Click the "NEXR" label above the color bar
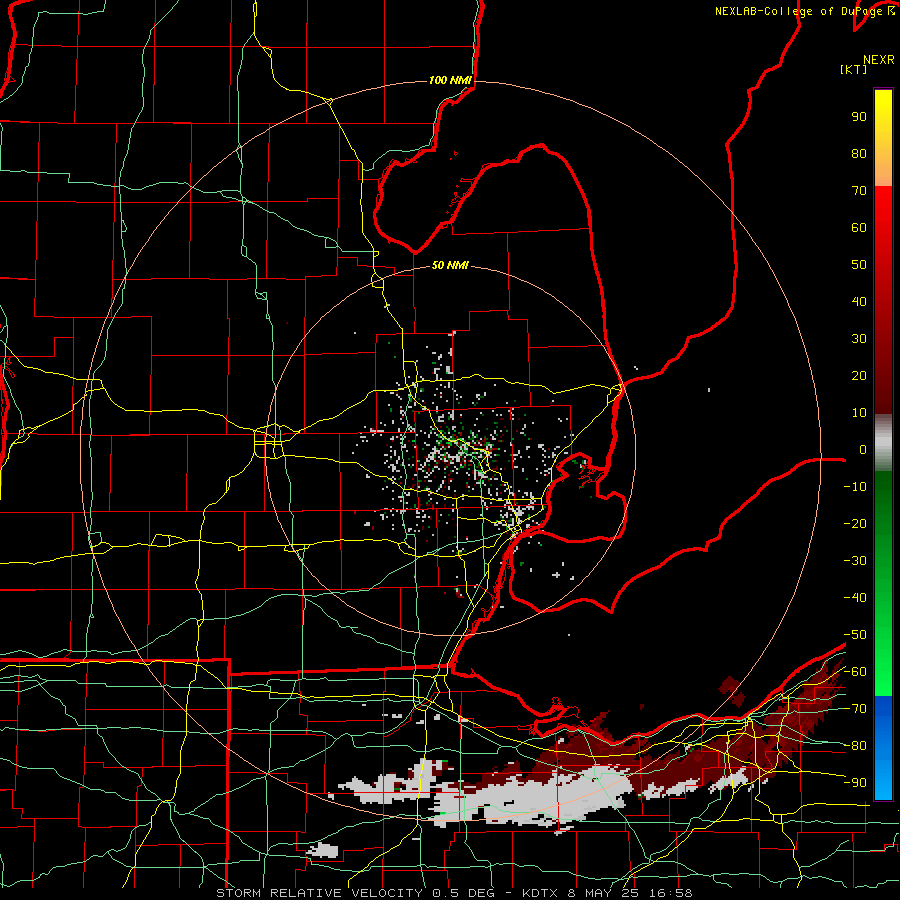Image resolution: width=900 pixels, height=900 pixels. click(x=879, y=60)
